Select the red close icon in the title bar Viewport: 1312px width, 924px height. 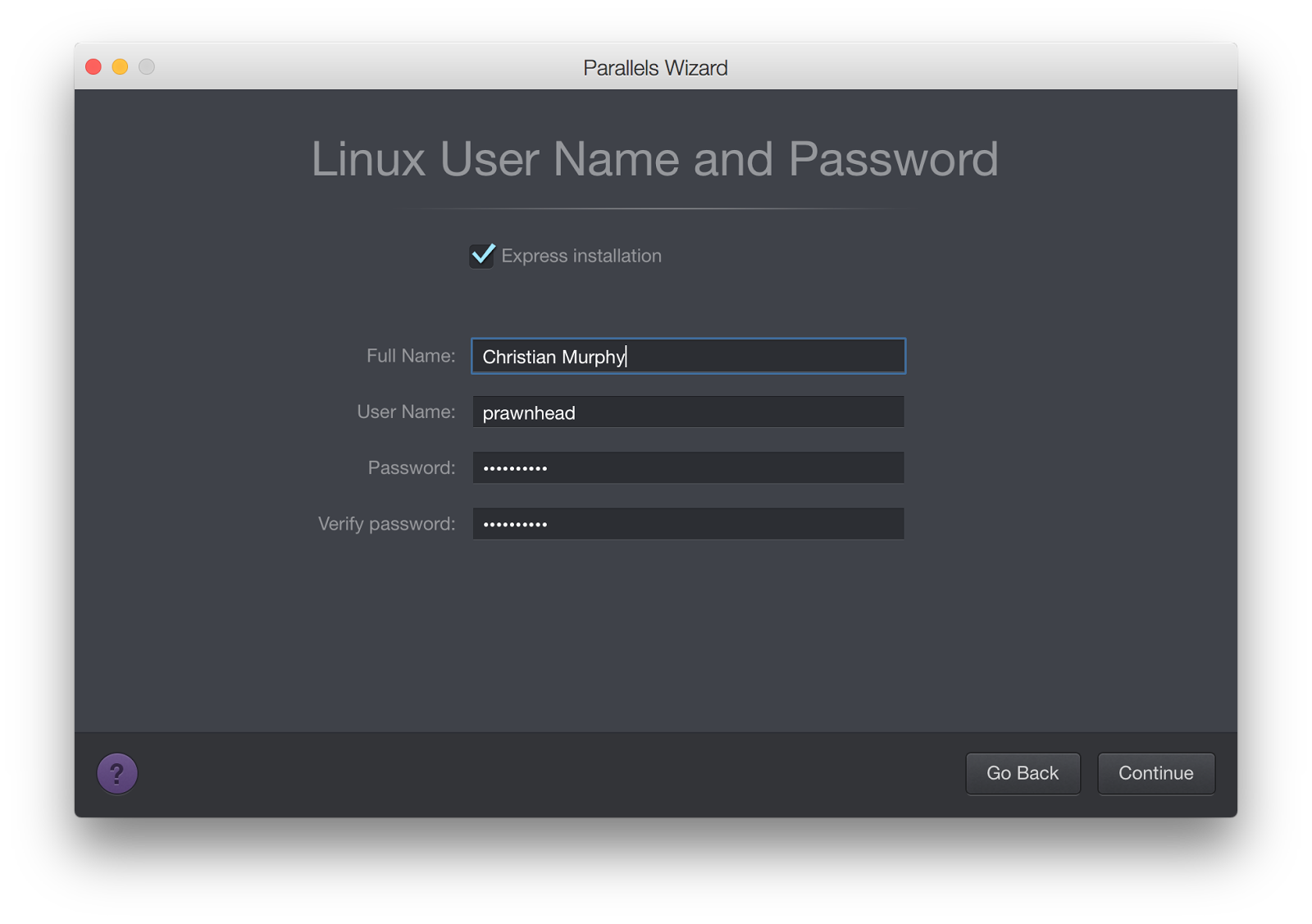(x=93, y=67)
